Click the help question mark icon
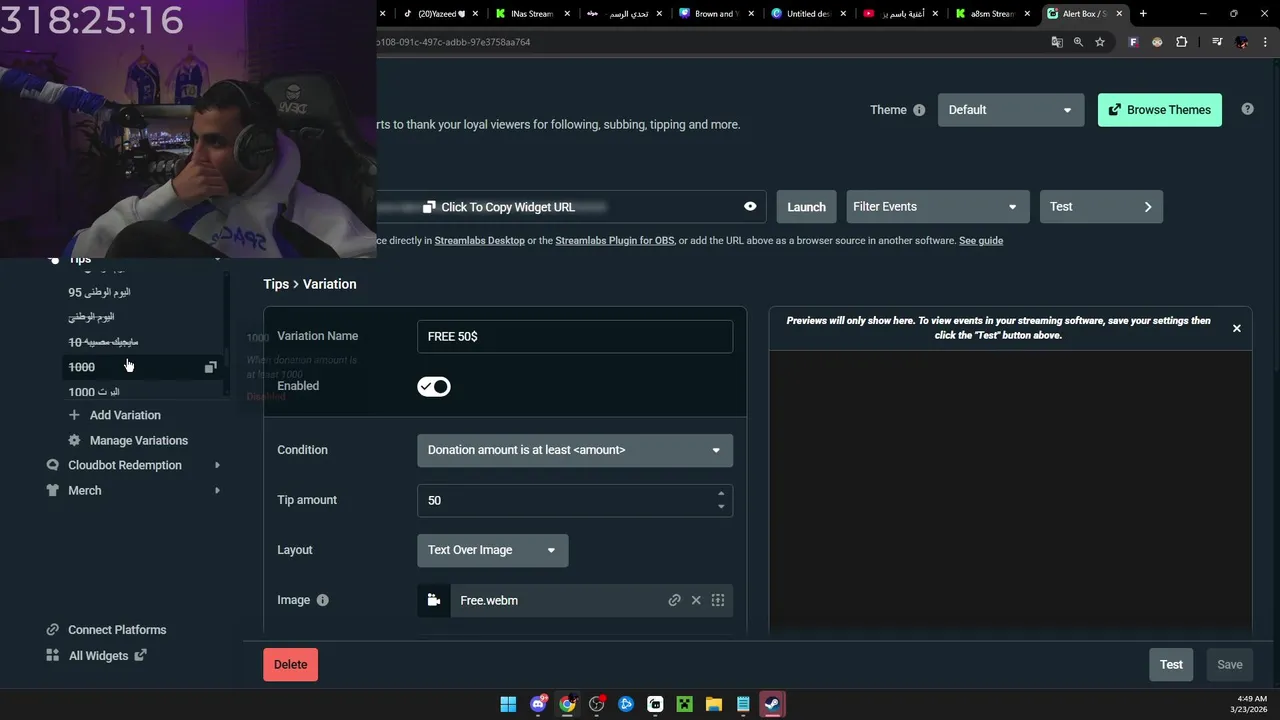Viewport: 1280px width, 720px height. pos(1247,109)
